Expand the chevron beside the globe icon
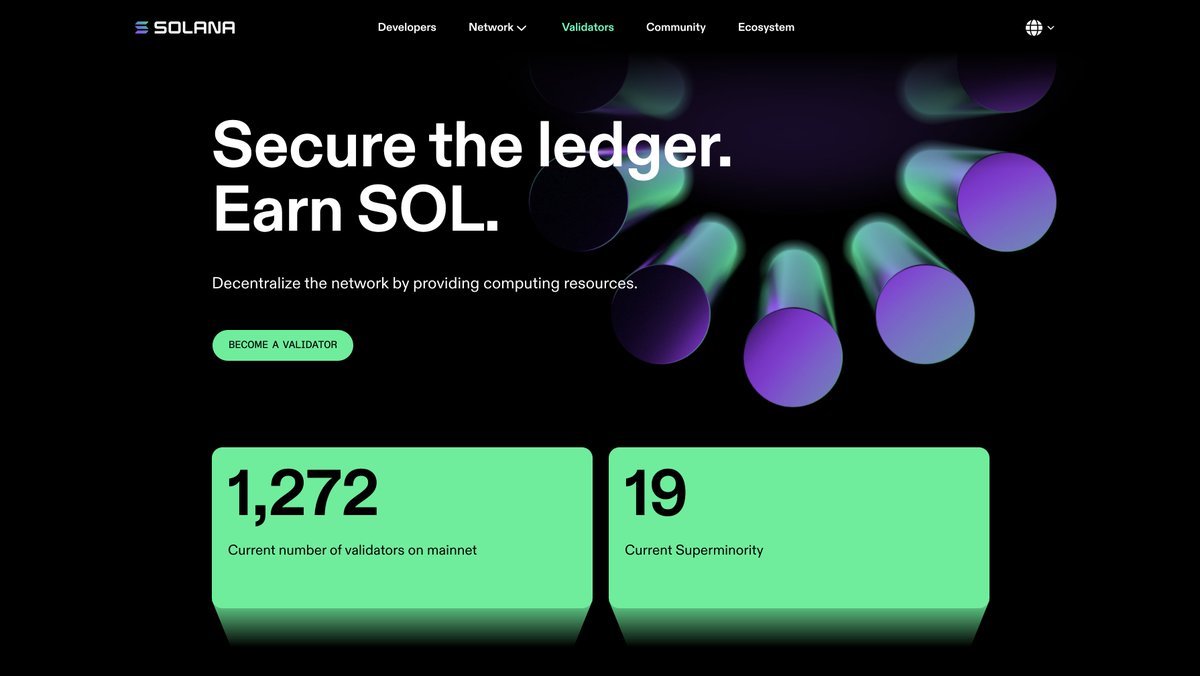Screen dimensions: 1200x676 1051,28
